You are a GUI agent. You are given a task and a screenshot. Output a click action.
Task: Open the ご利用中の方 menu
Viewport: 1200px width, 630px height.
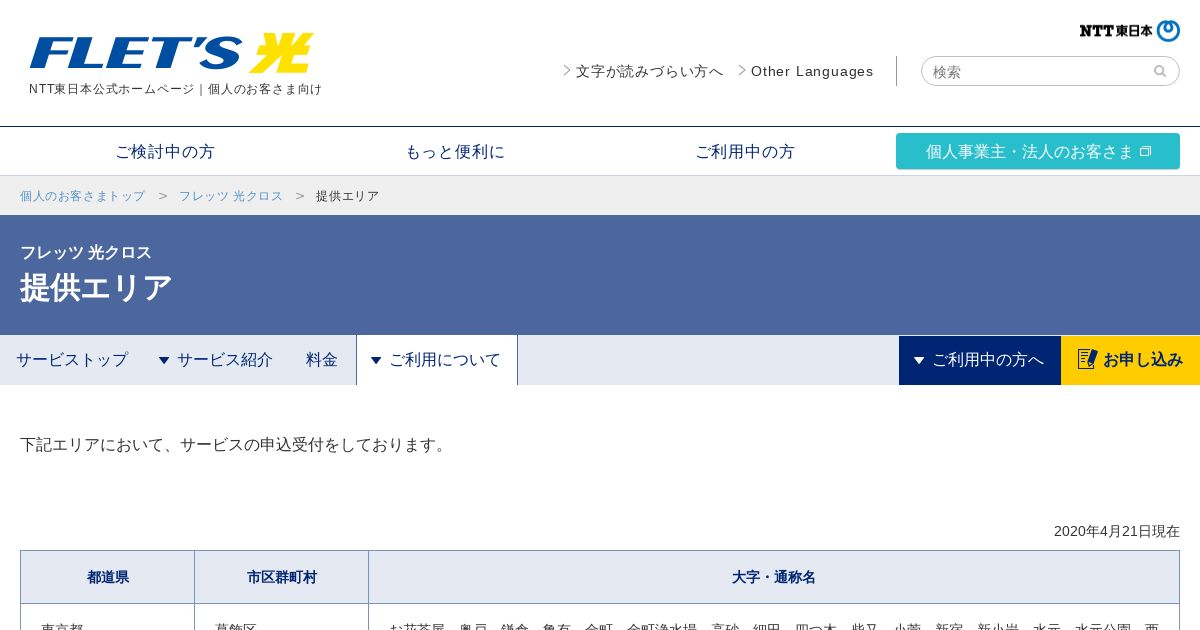[745, 152]
